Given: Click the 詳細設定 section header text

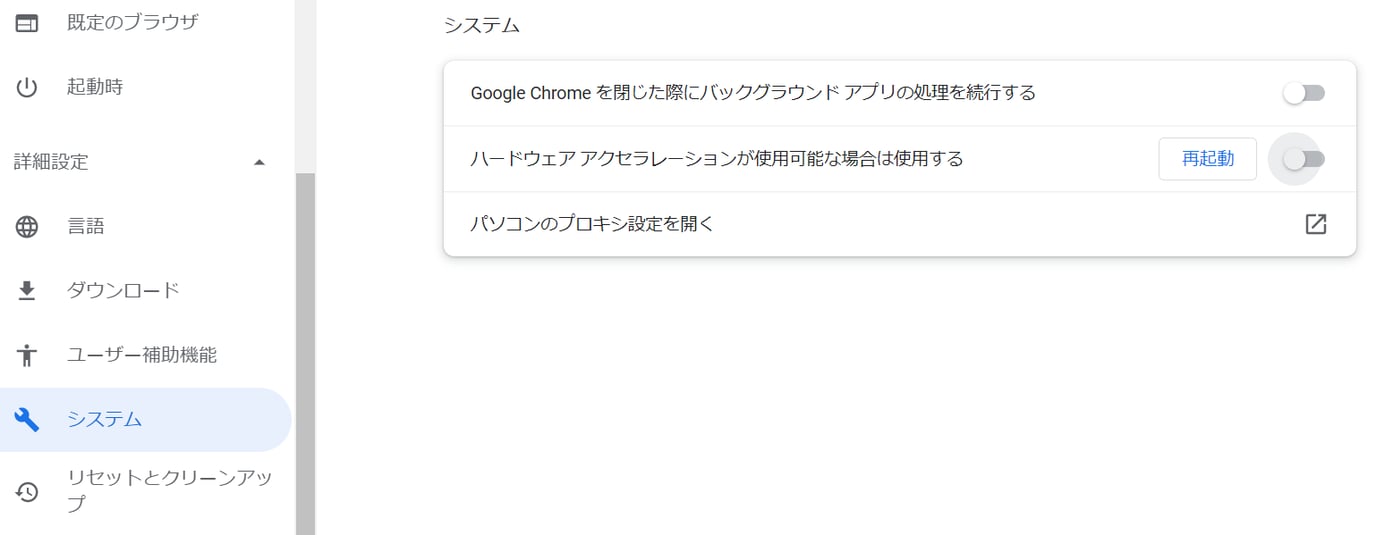Looking at the screenshot, I should tap(51, 162).
